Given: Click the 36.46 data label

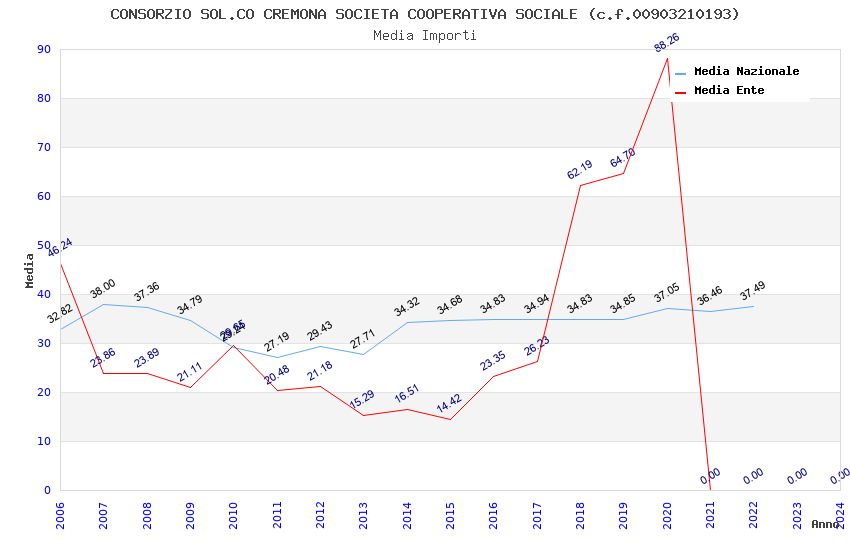Looking at the screenshot, I should point(710,296).
